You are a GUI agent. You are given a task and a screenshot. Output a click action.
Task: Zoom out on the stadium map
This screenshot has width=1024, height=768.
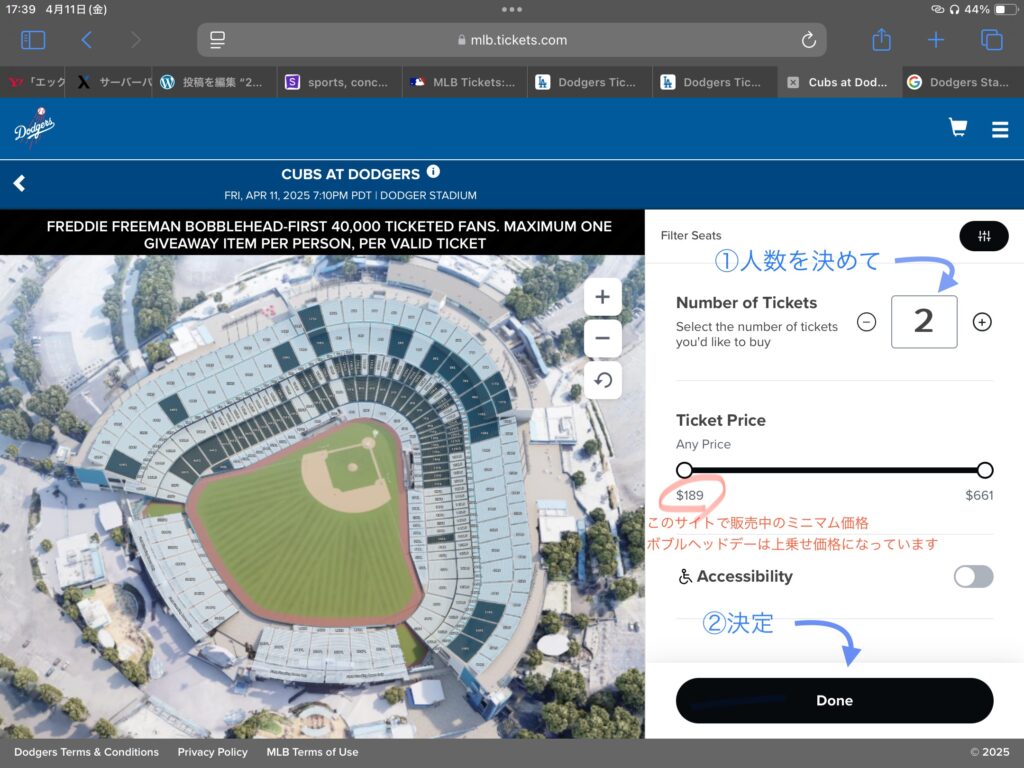click(602, 338)
